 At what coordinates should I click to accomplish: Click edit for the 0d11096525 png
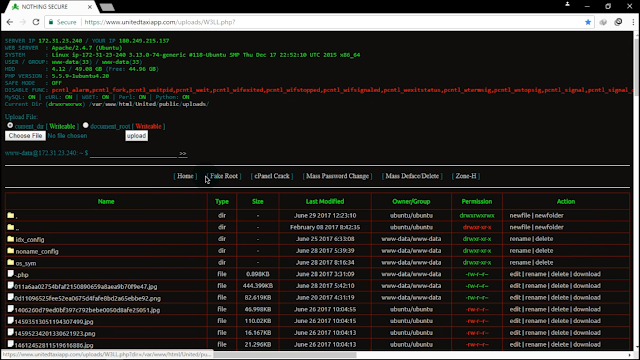[515, 298]
